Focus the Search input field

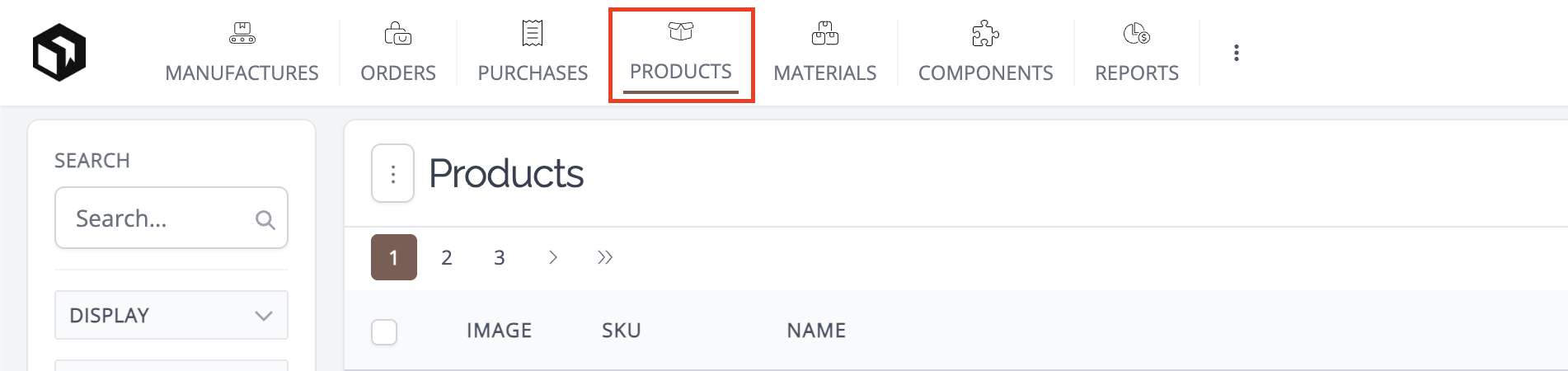click(x=171, y=218)
